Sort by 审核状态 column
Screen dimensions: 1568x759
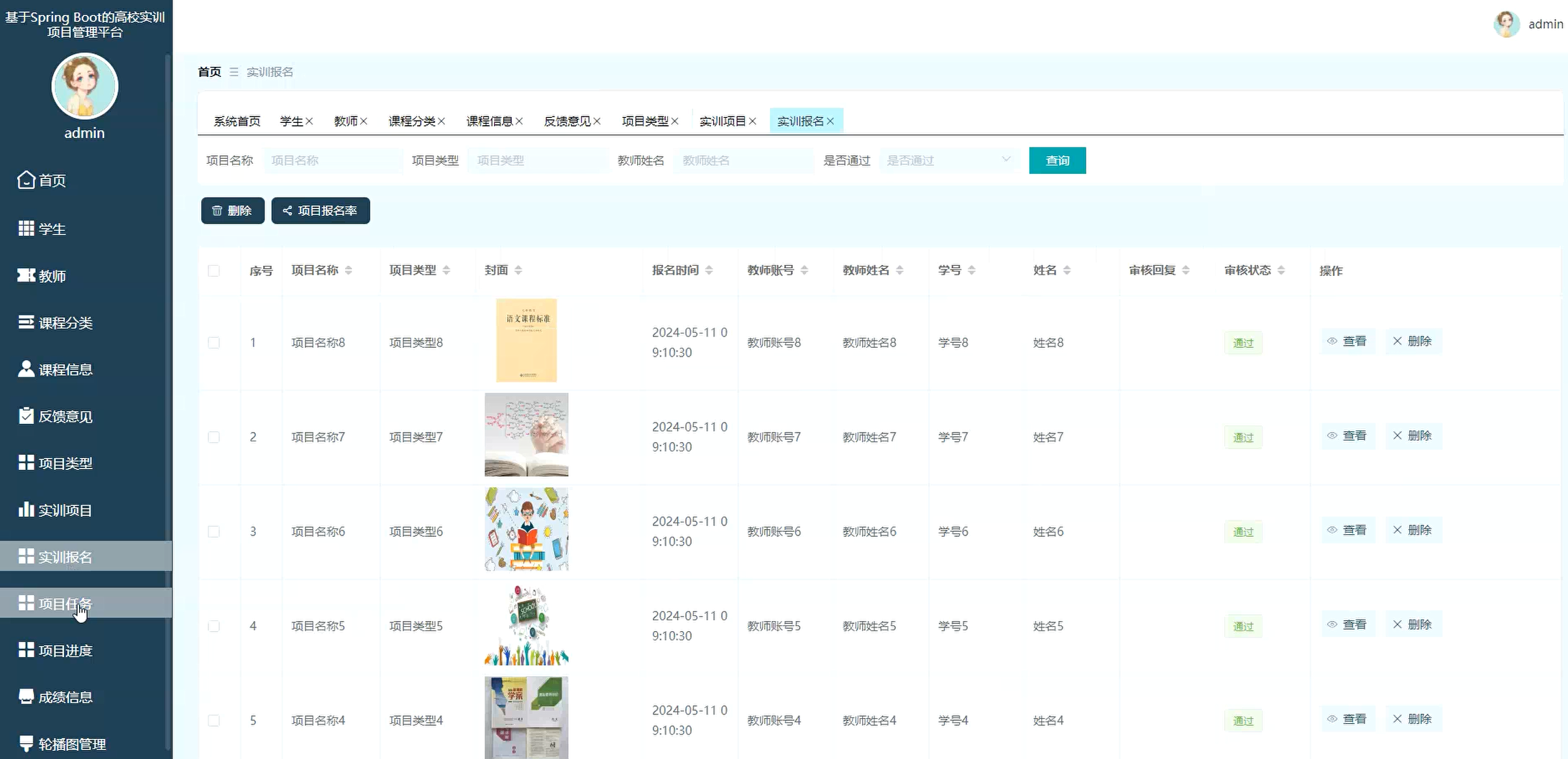(1281, 270)
